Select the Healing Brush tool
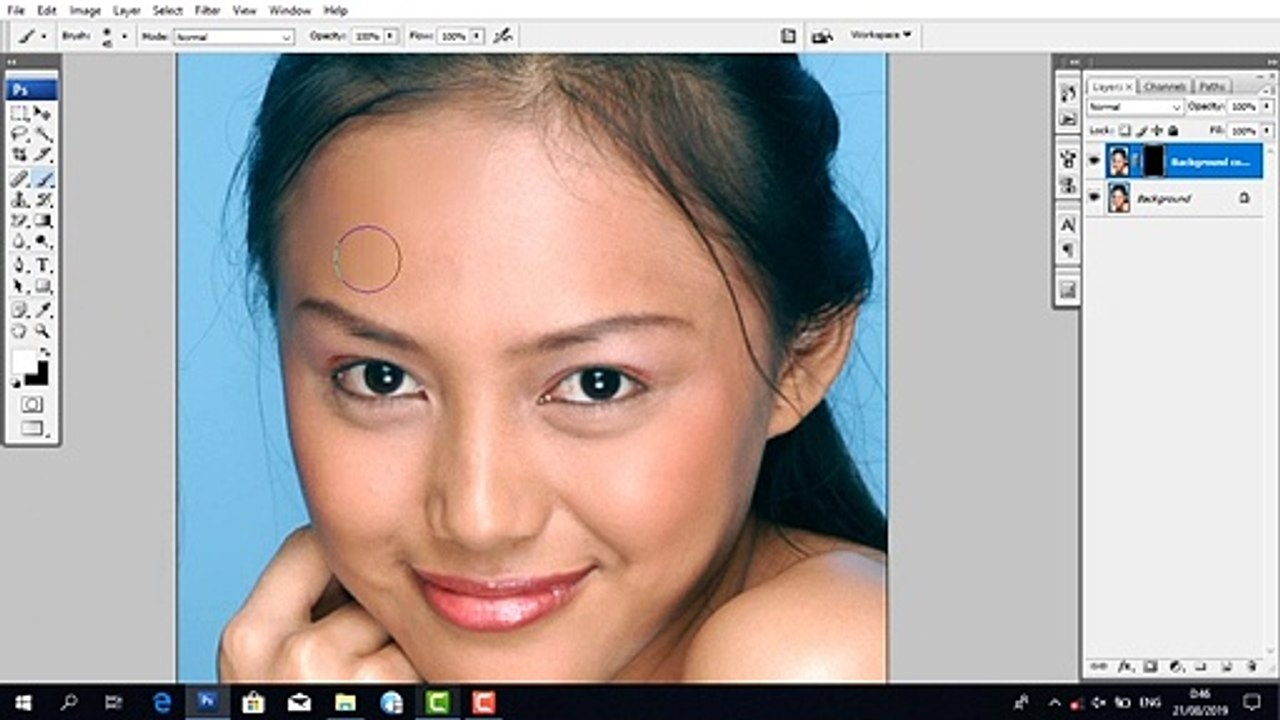Viewport: 1280px width, 720px height. (x=19, y=178)
